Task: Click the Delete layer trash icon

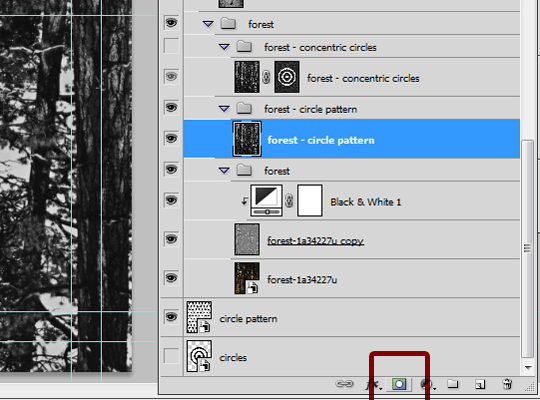Action: (x=507, y=384)
